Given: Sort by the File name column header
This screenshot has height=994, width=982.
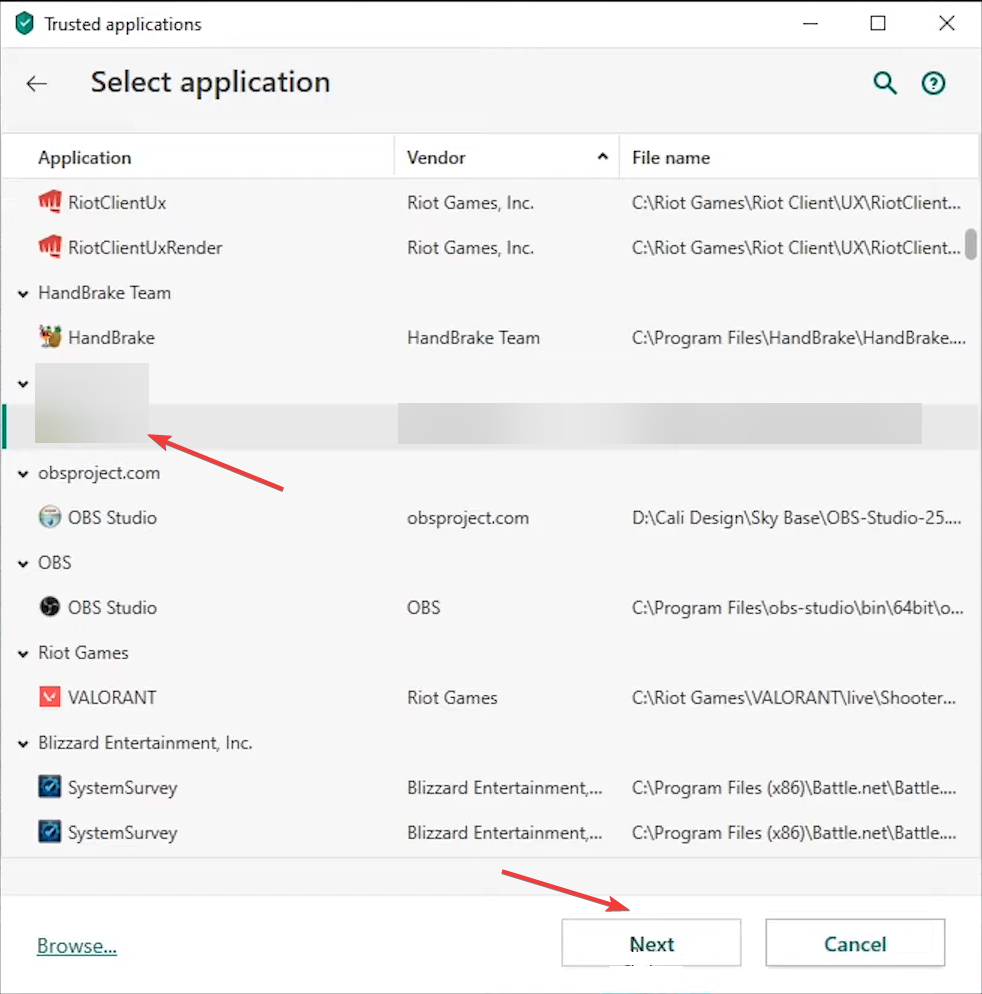Looking at the screenshot, I should pyautogui.click(x=671, y=157).
